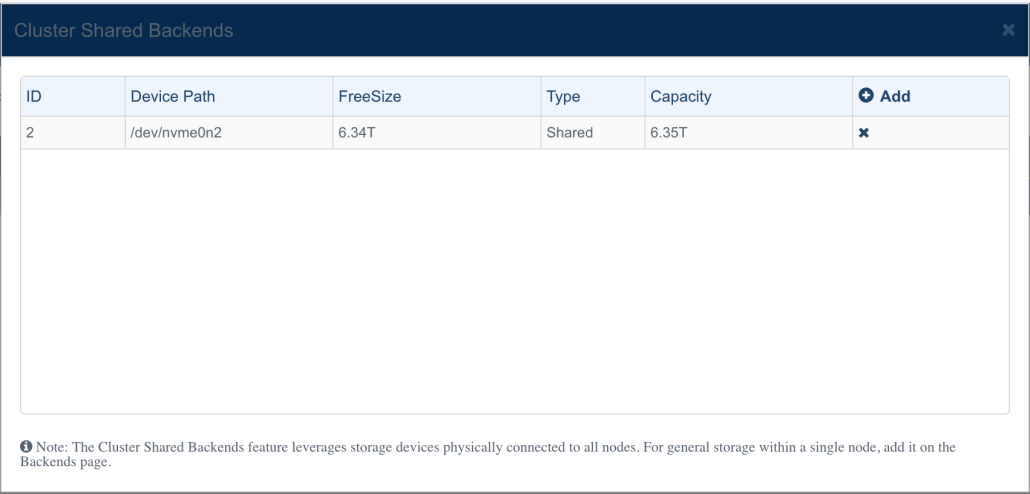Click the Type column header
The image size is (1030, 494).
pos(593,97)
